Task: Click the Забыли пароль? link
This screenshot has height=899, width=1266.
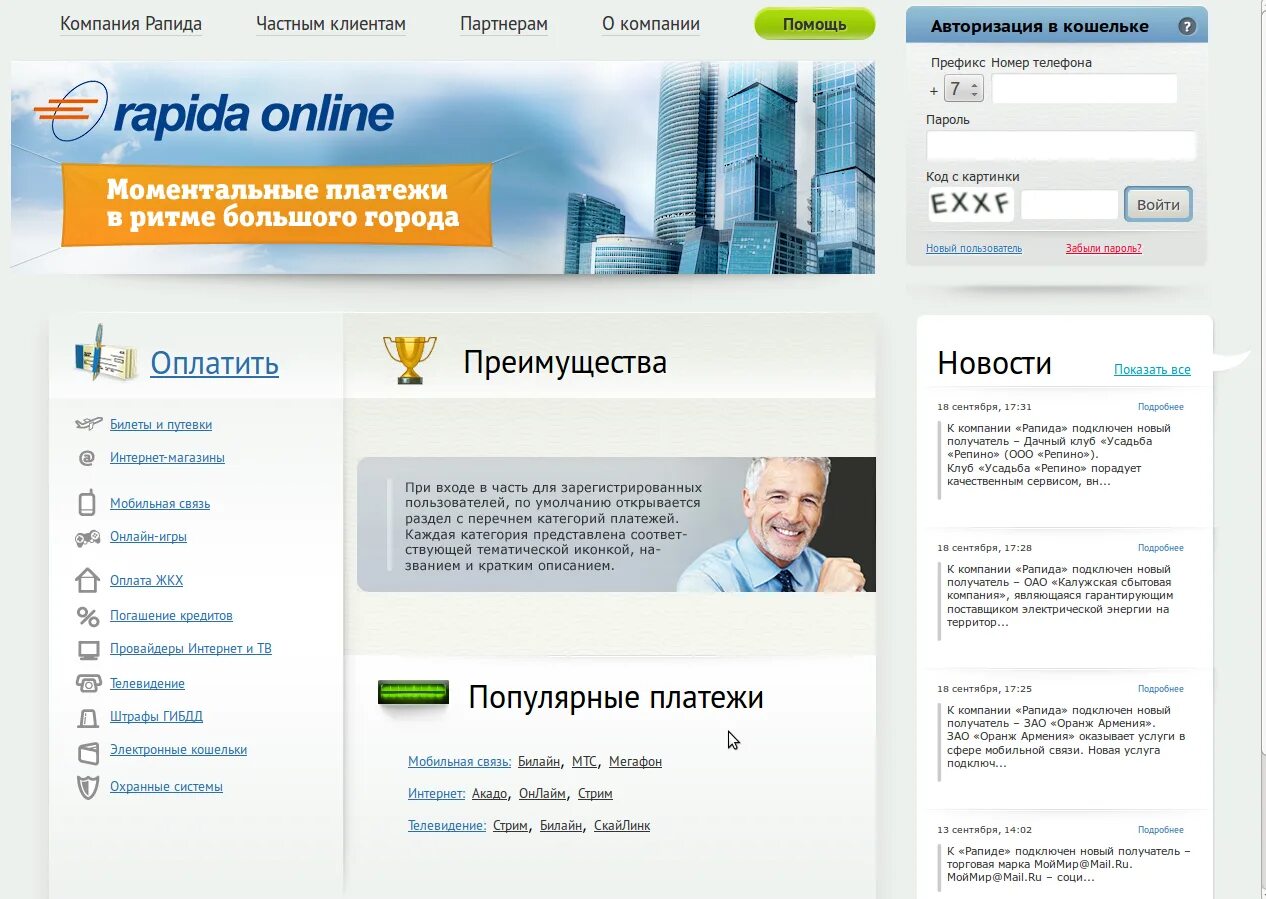Action: pyautogui.click(x=1103, y=248)
